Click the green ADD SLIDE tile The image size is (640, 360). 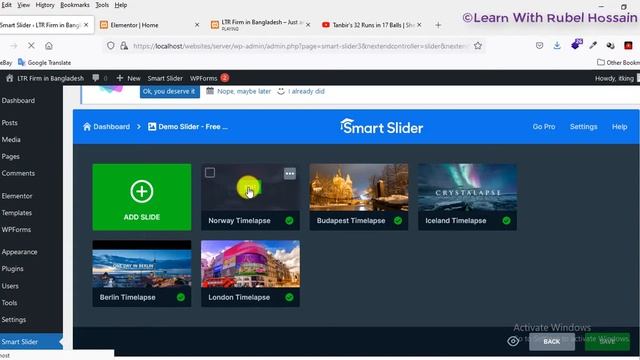[142, 197]
